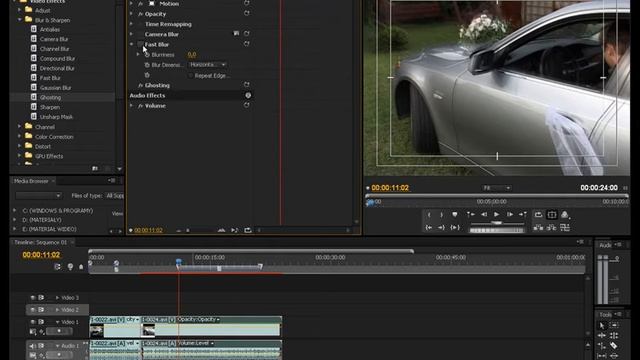
Task: Toggle Safe Margins button
Action: click(x=551, y=214)
